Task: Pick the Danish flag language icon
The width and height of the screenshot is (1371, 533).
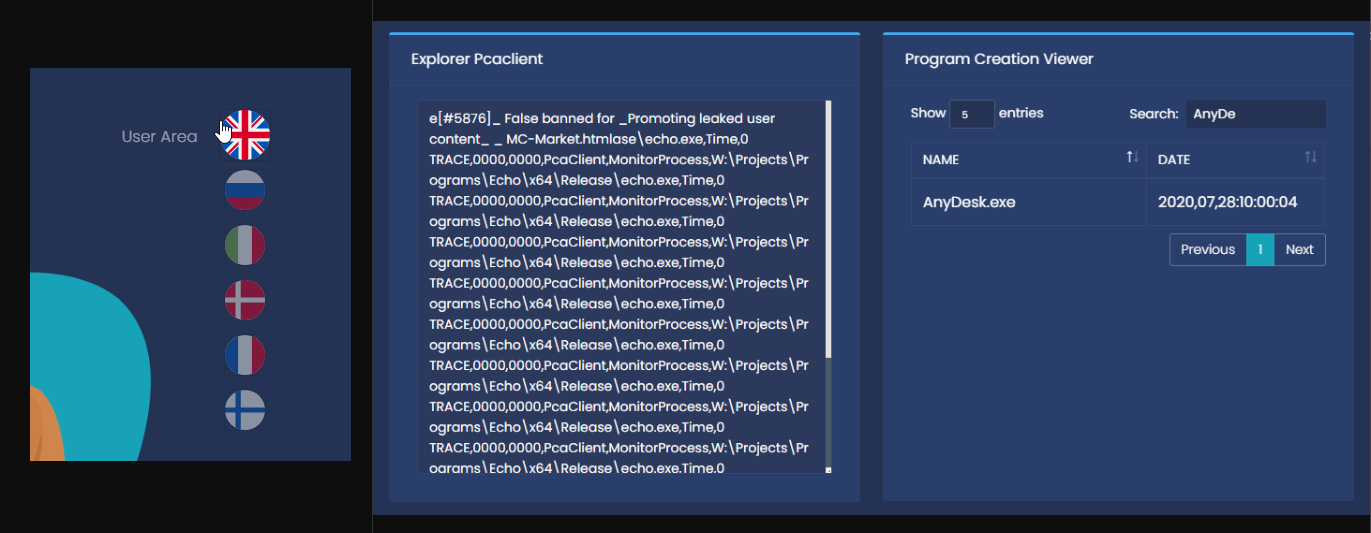Action: (x=245, y=300)
